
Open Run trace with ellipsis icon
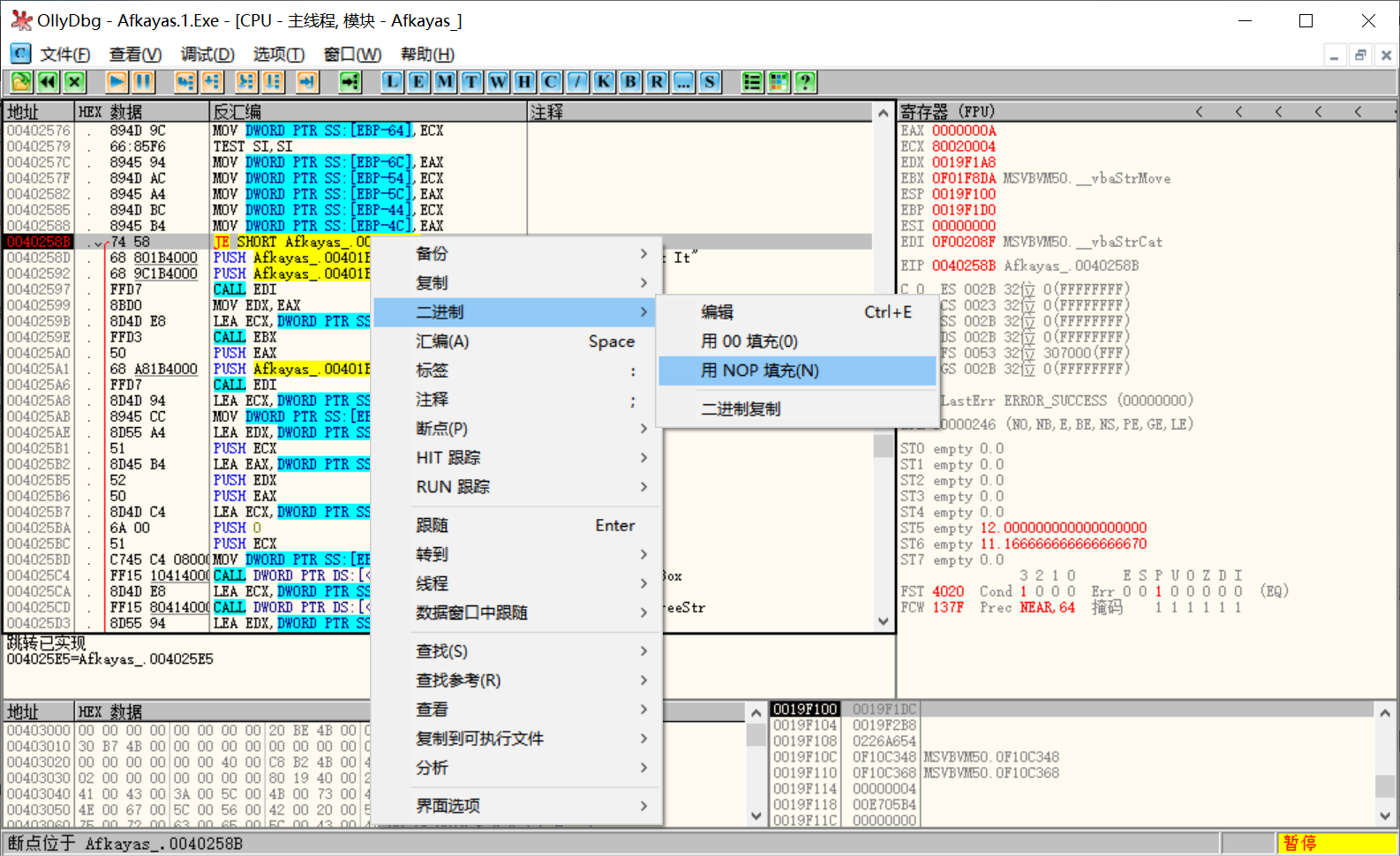[683, 82]
